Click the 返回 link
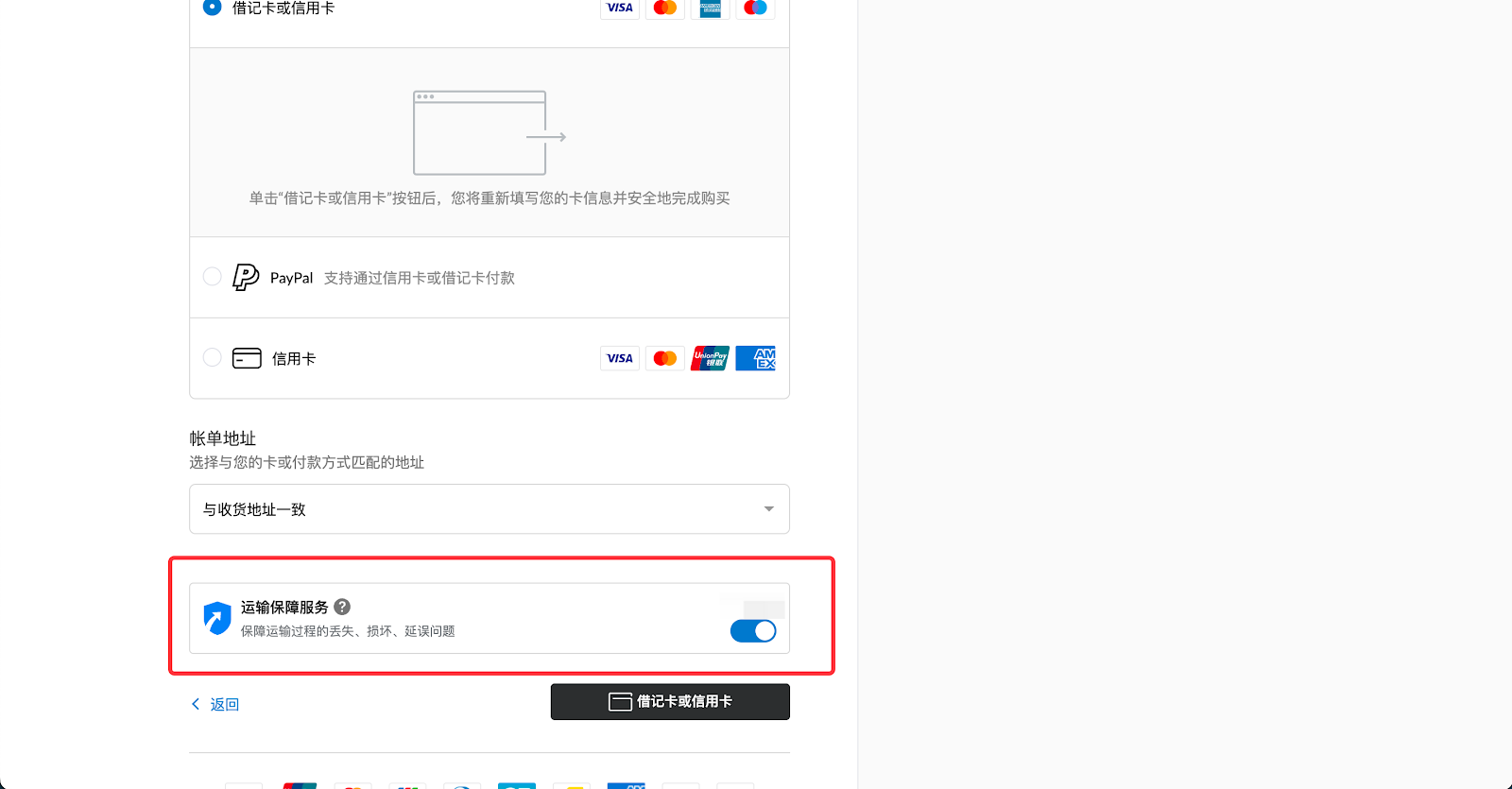The image size is (1512, 789). 224,704
